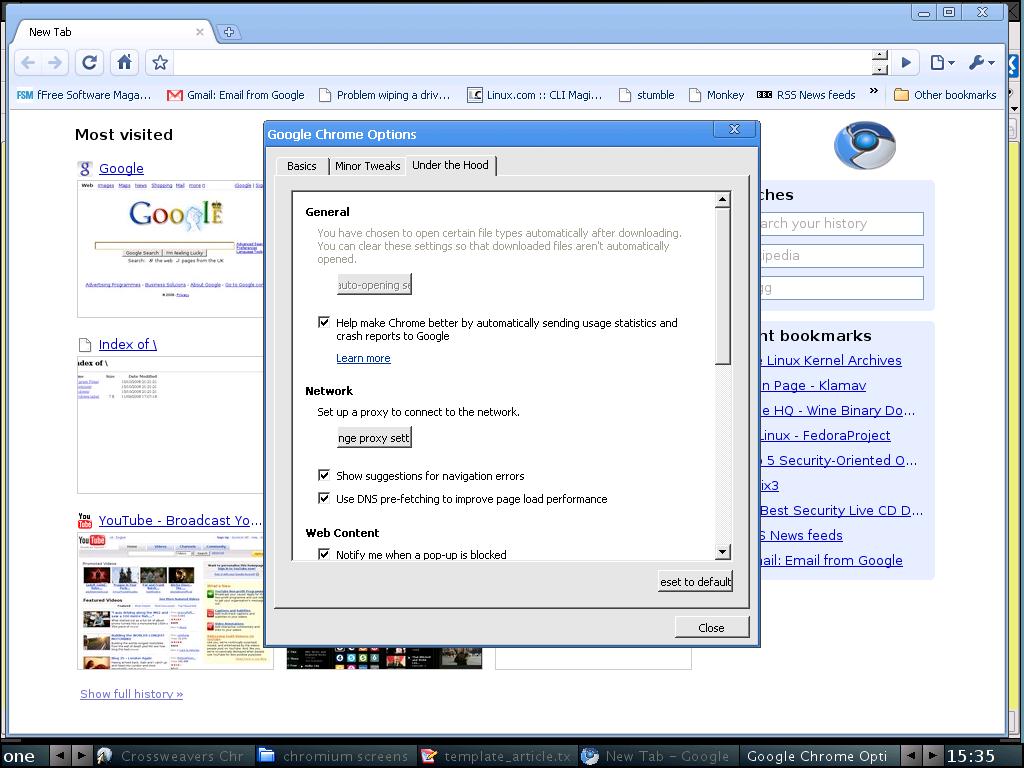The height and width of the screenshot is (768, 1024).
Task: Open the News feeds link in recent bookmarks
Action: coord(801,536)
